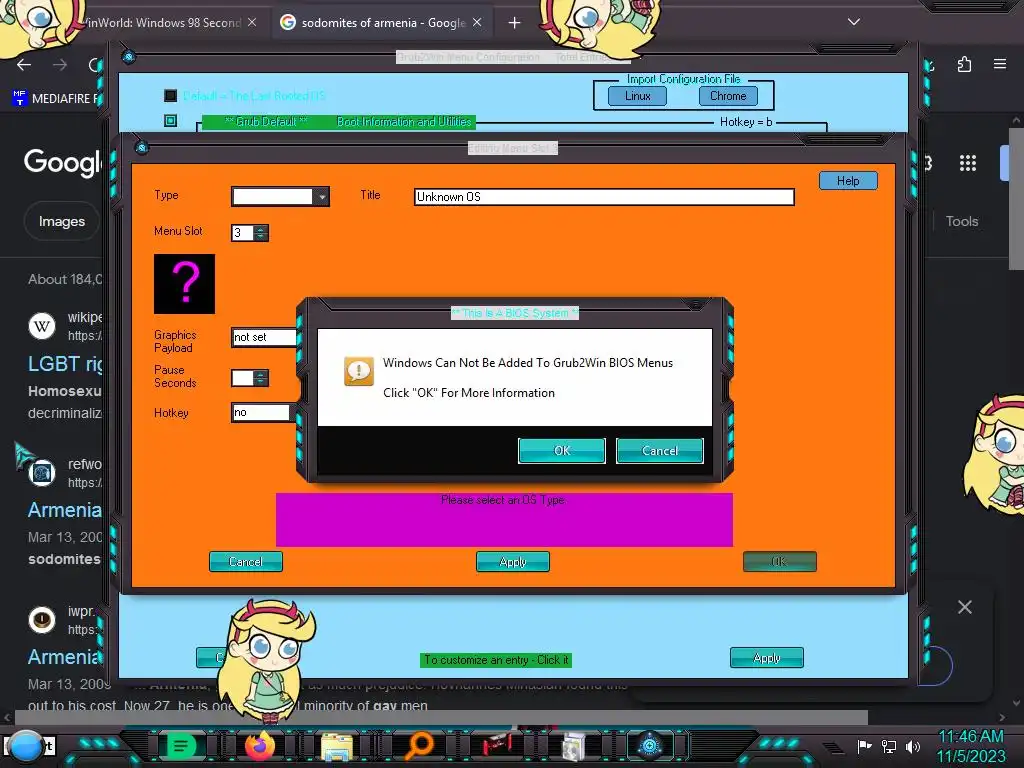Click the Linux import configuration button
Image resolution: width=1024 pixels, height=768 pixels.
(x=637, y=96)
